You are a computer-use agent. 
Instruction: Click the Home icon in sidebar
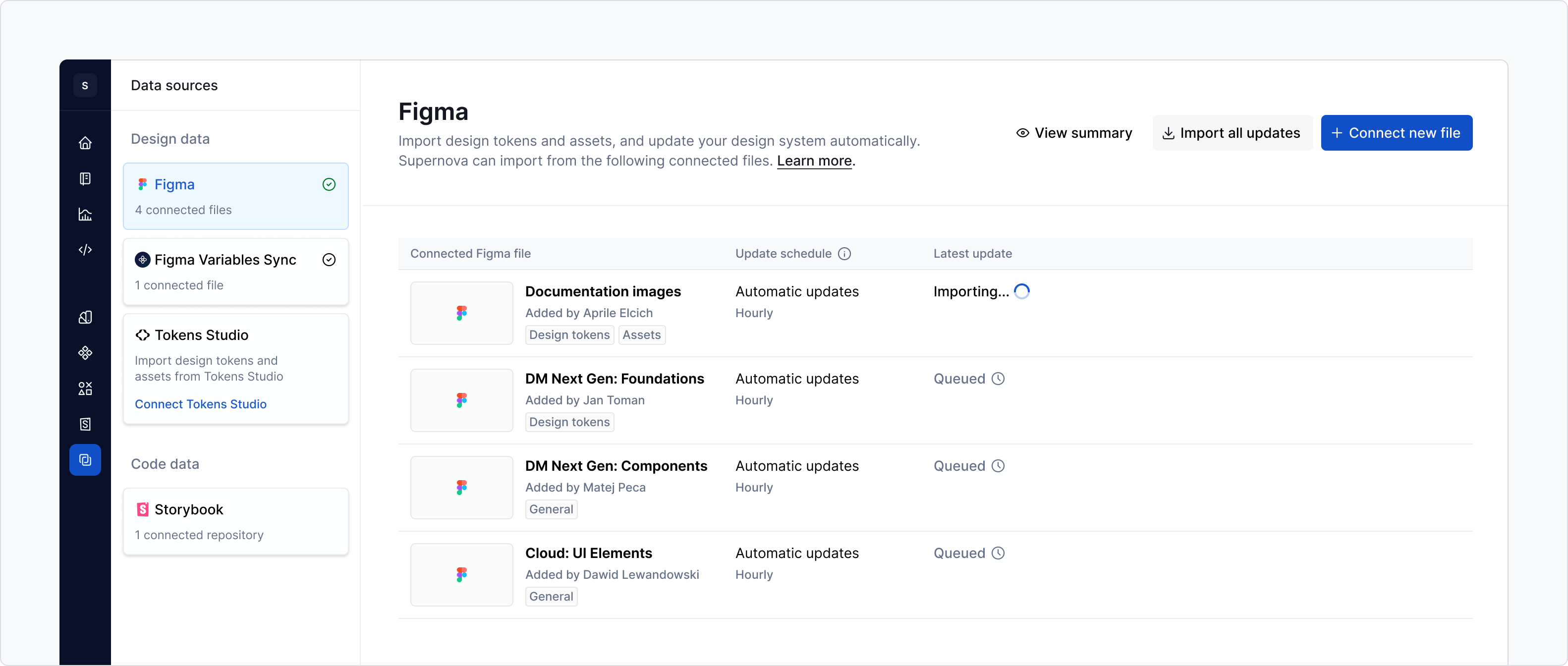tap(85, 143)
